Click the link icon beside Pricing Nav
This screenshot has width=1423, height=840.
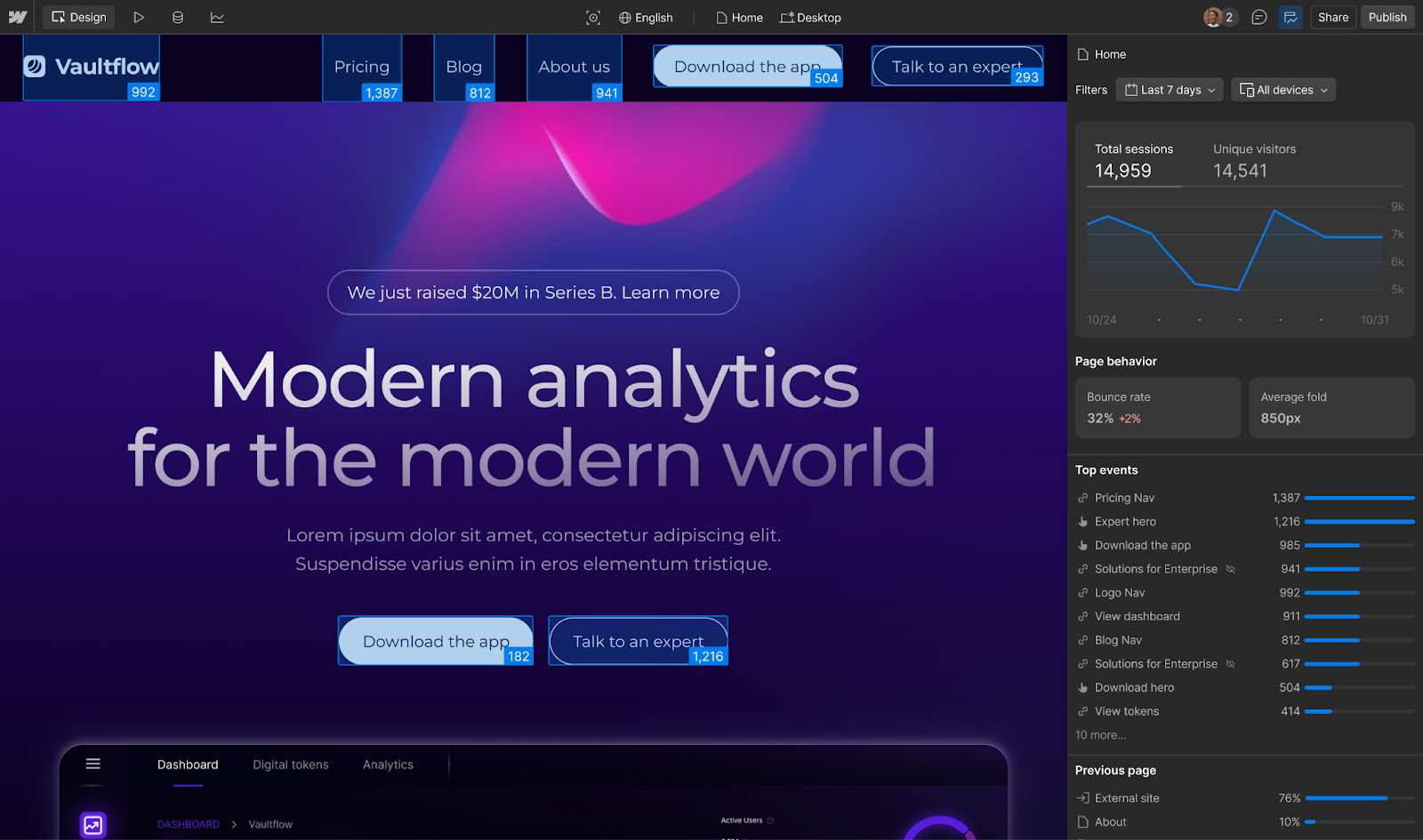[x=1082, y=498]
